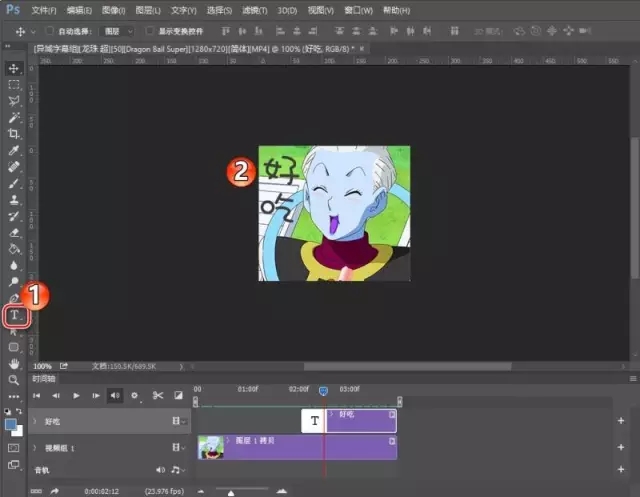Open the 图层 auto-select dropdown
640x497 pixels.
click(118, 31)
